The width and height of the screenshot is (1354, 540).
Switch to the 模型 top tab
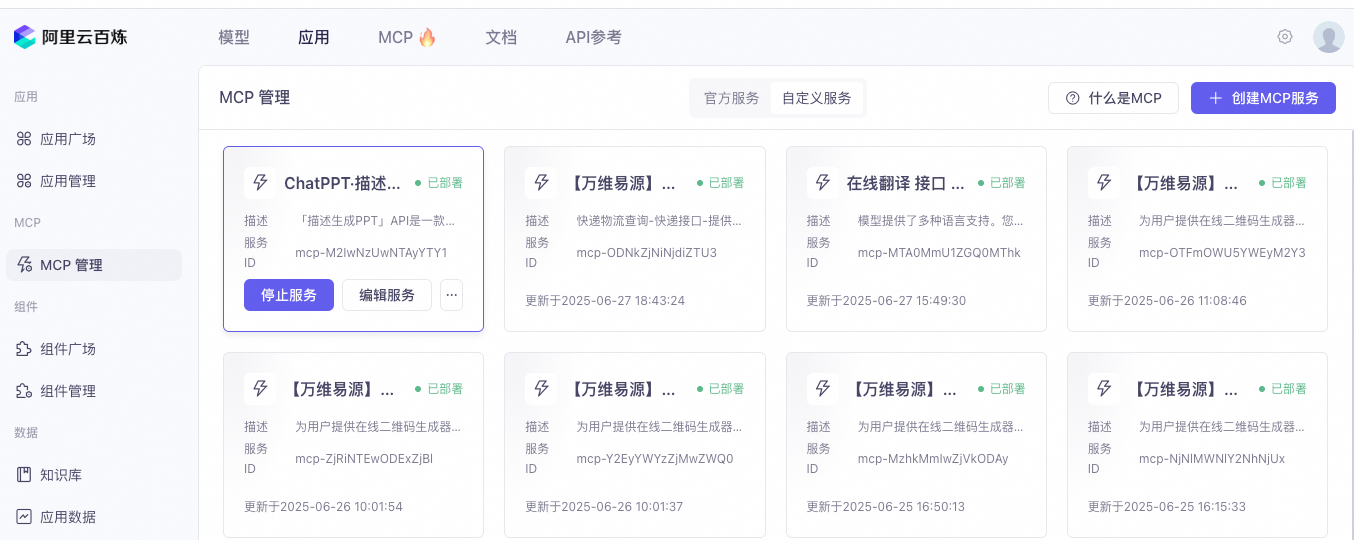pos(234,37)
